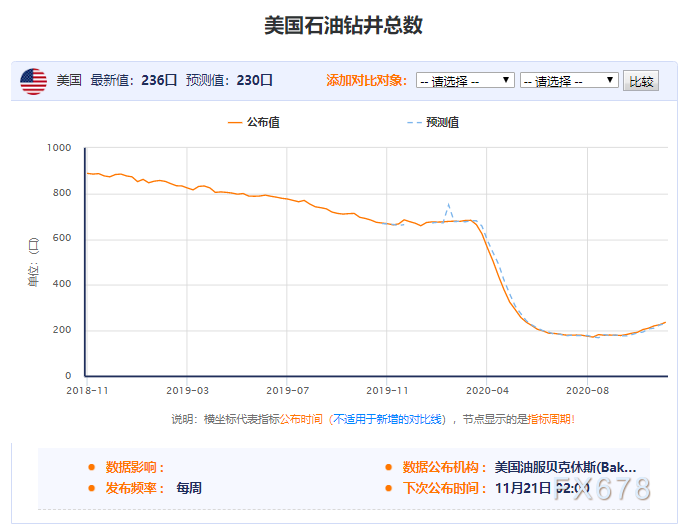Screen dimensions: 681x524
Task: Click the 800 y-axis label
Action: click(x=62, y=193)
